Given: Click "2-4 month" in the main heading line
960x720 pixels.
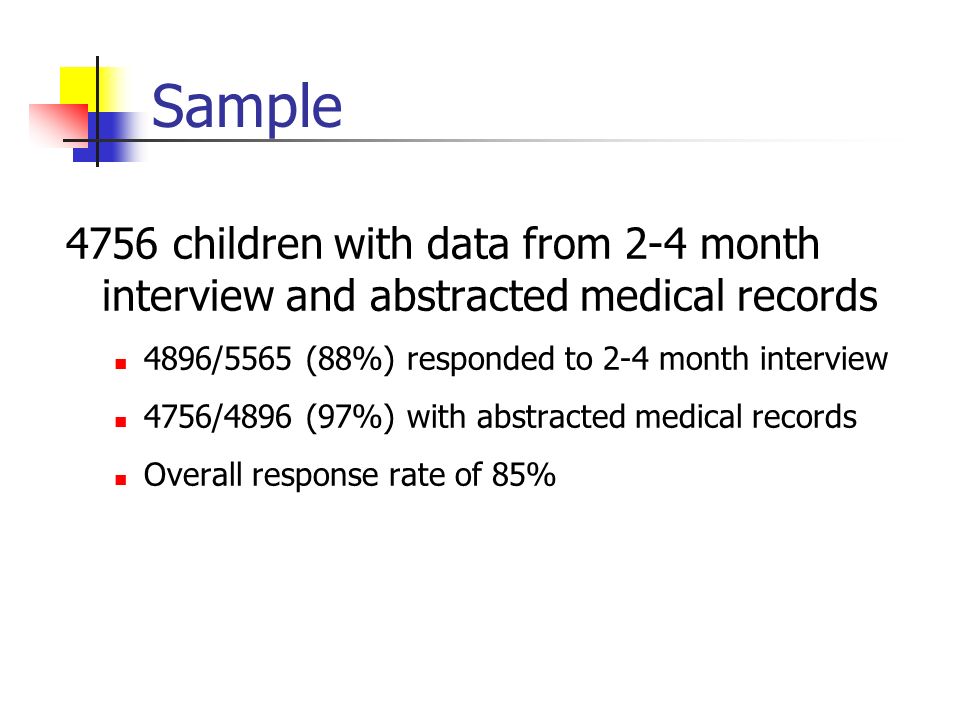Looking at the screenshot, I should coord(722,244).
